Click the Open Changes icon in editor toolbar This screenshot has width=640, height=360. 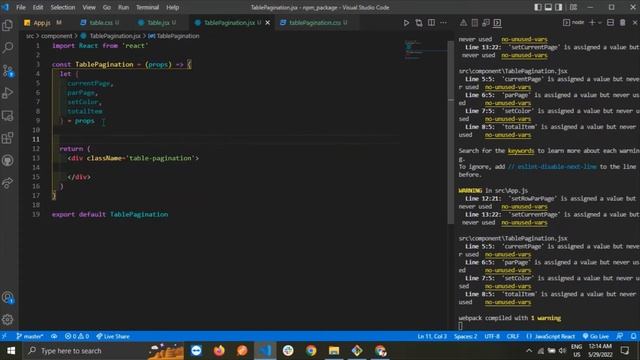419,23
